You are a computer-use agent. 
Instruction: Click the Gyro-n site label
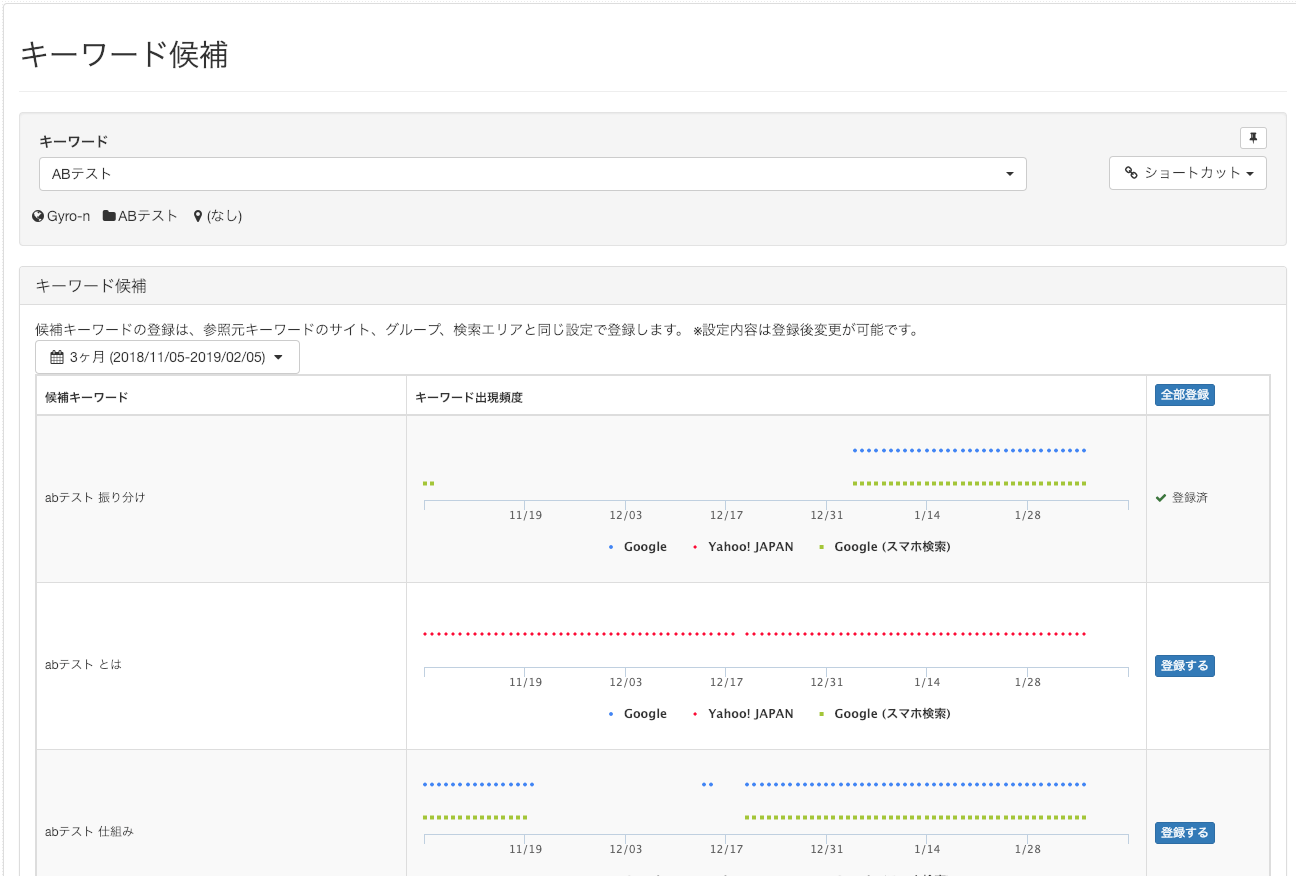click(x=68, y=216)
